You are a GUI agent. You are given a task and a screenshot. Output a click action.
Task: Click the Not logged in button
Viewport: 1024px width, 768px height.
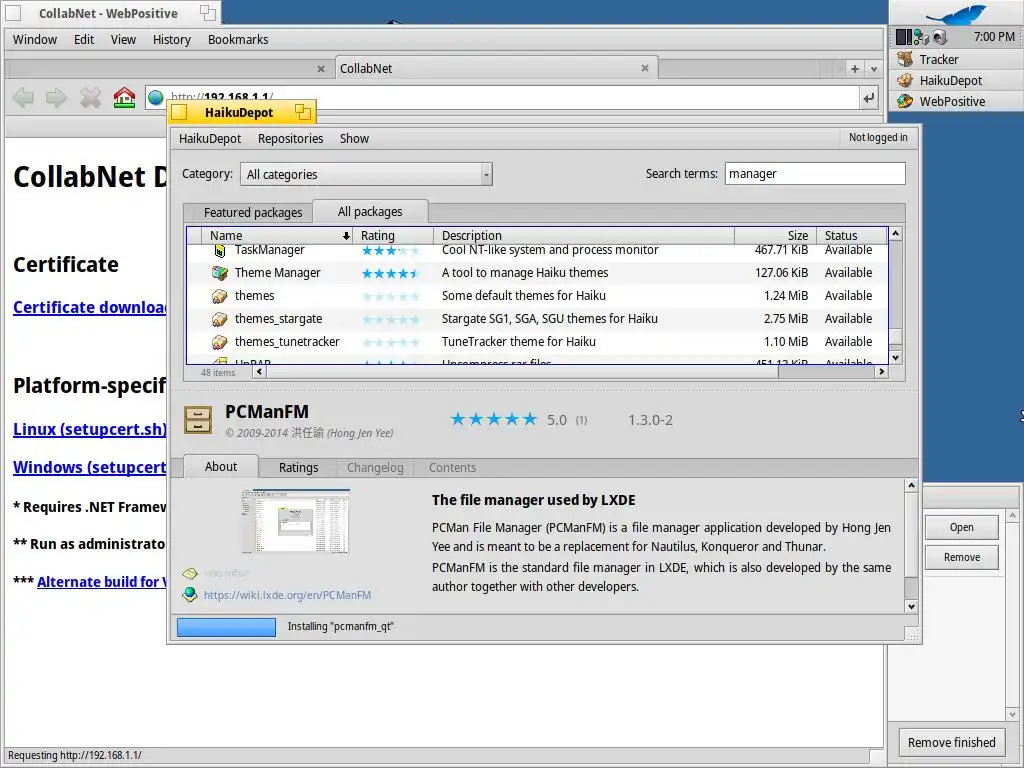tap(878, 137)
